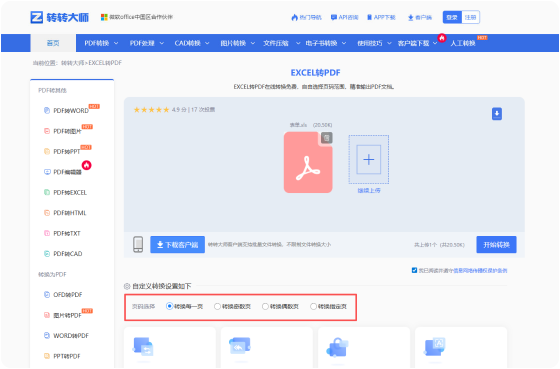560x369 pixels.
Task: Open PPT转PDF in sidebar
Action: point(67,356)
